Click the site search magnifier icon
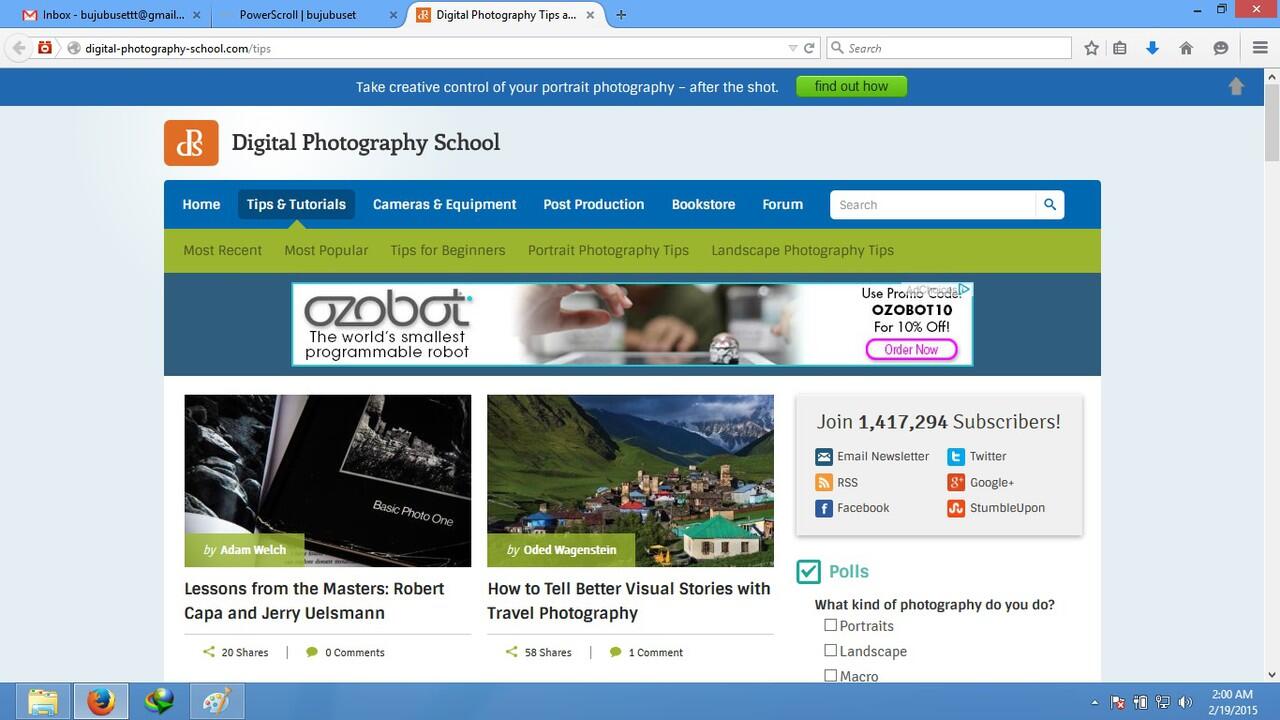 click(x=1050, y=204)
